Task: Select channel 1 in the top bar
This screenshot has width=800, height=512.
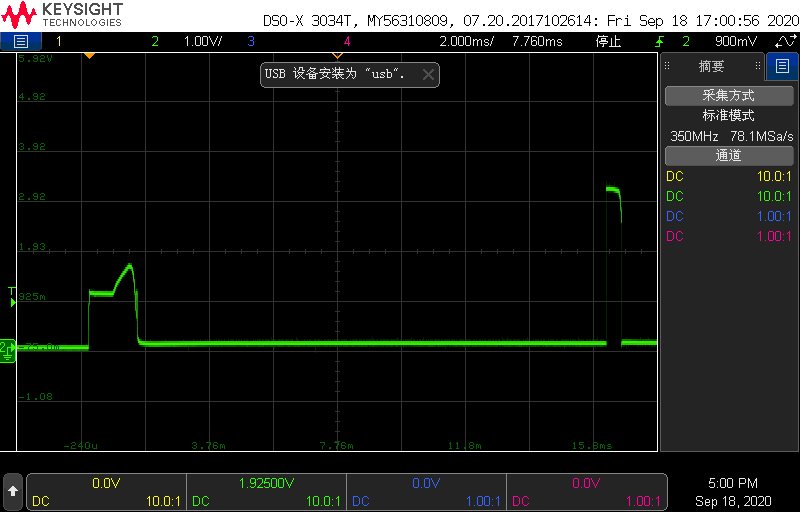Action: (x=59, y=41)
